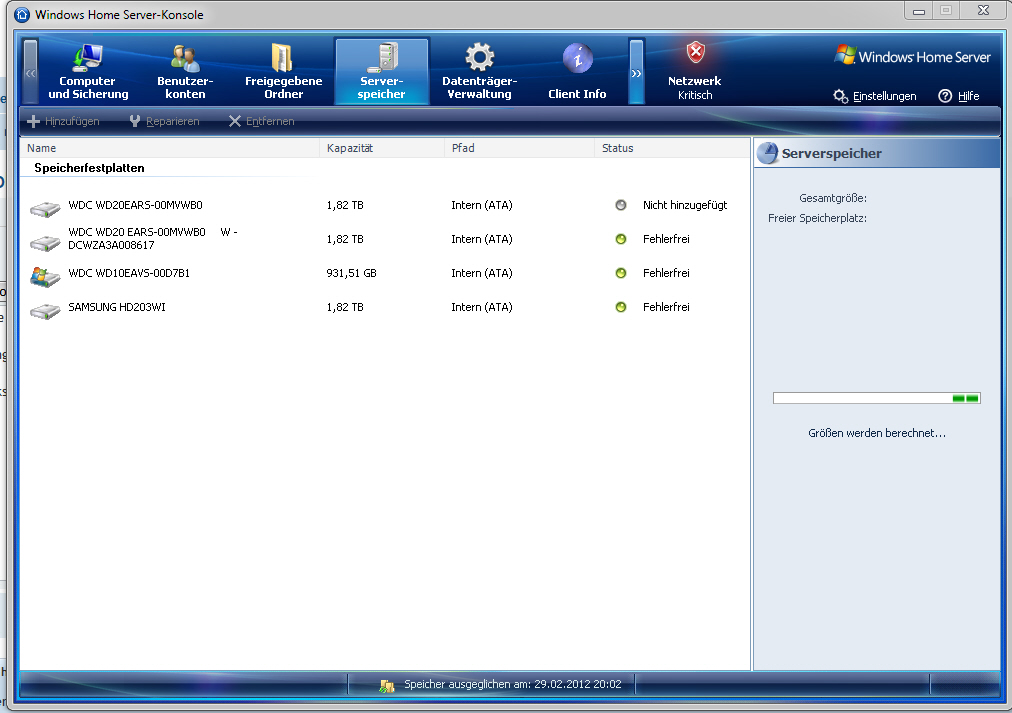Open Datenträger-Verwaltung gear tab
1012x713 pixels.
tap(479, 71)
